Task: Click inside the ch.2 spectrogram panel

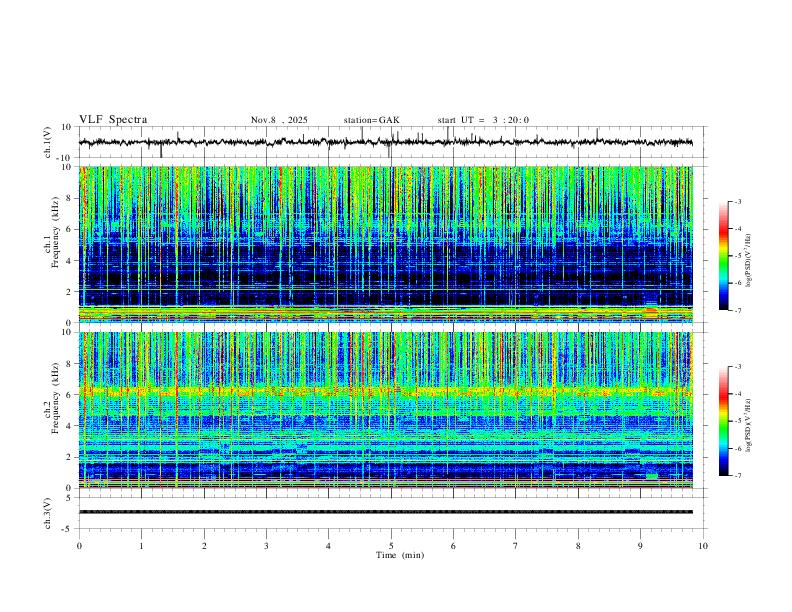Action: pos(385,410)
